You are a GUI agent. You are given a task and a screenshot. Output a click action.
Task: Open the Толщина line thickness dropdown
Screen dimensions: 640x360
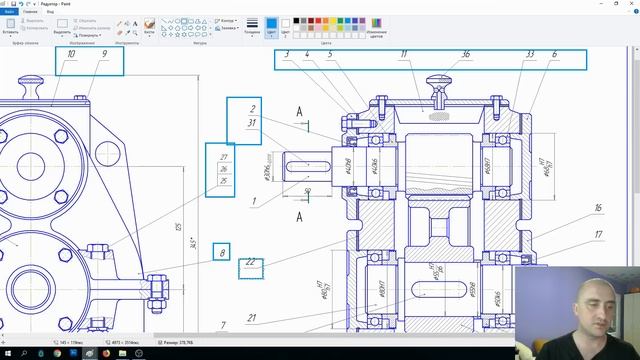(x=252, y=28)
